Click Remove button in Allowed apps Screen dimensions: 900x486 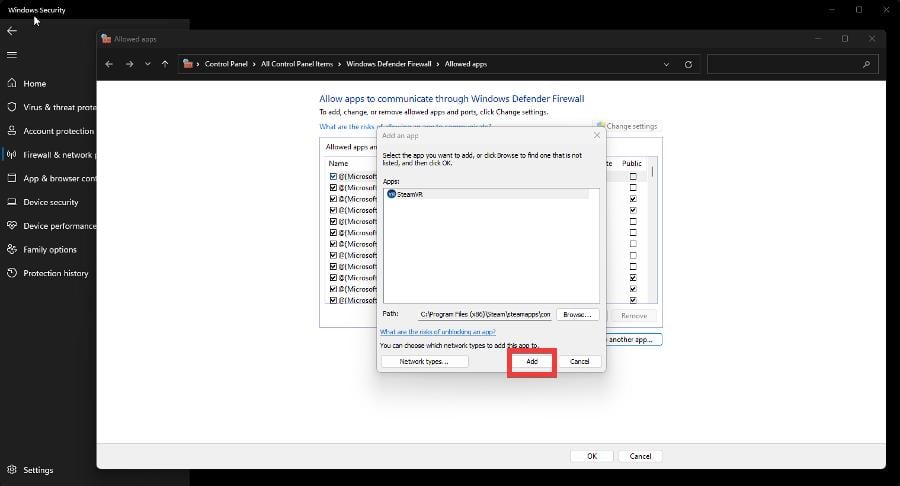(634, 316)
